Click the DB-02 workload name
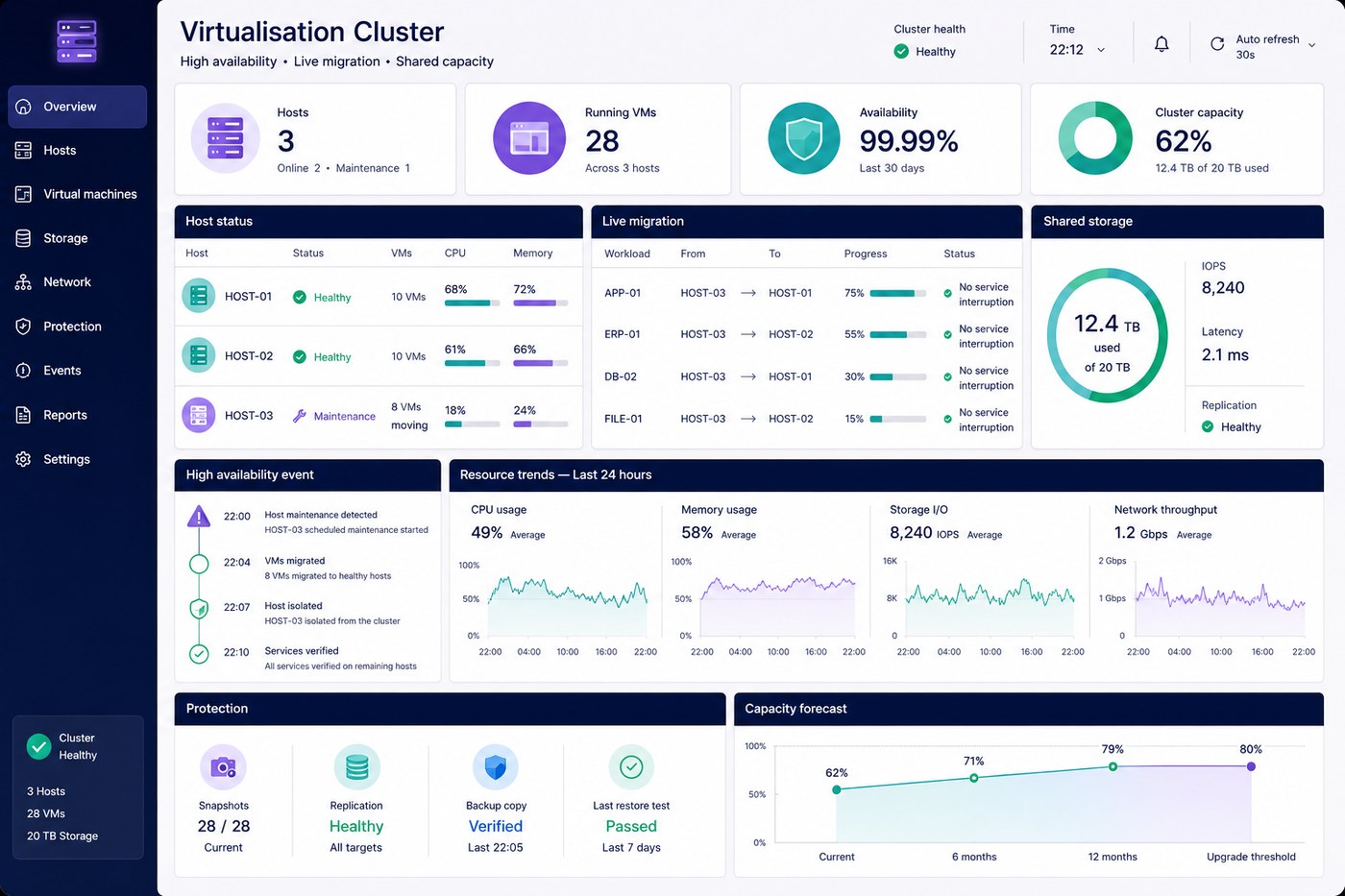1345x896 pixels. 621,376
